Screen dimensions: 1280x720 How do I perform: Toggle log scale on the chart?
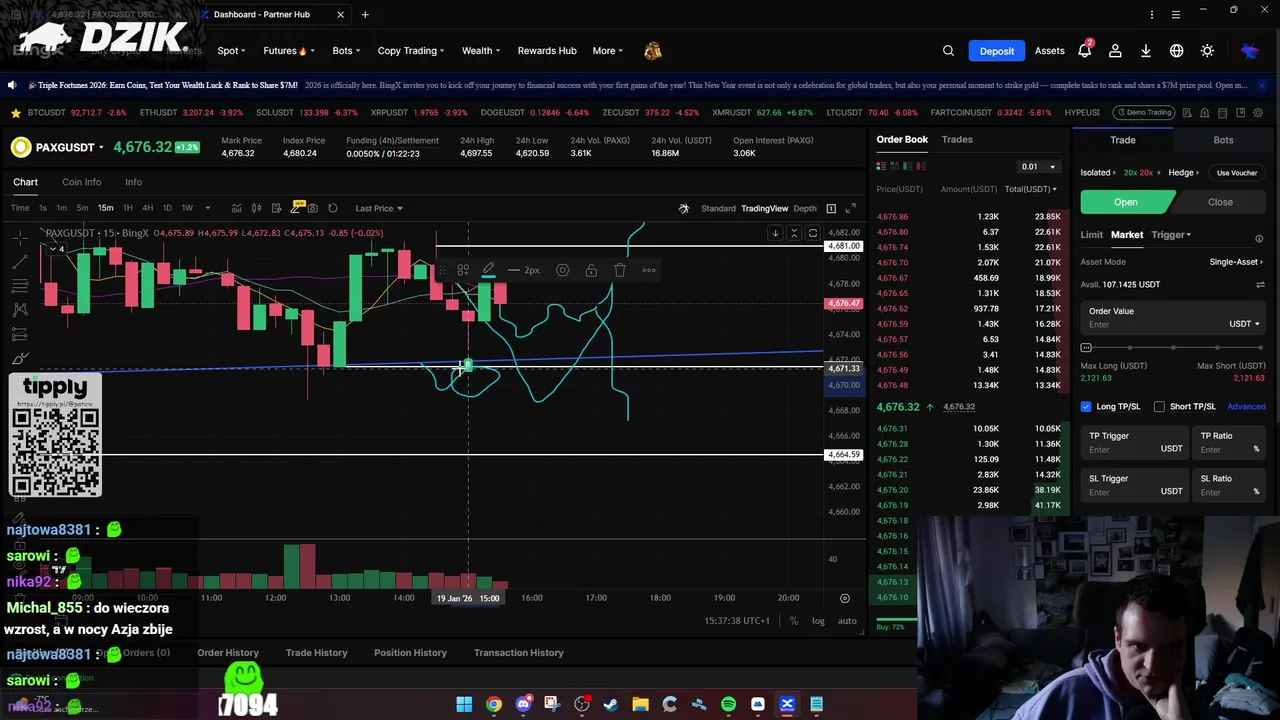coord(818,621)
